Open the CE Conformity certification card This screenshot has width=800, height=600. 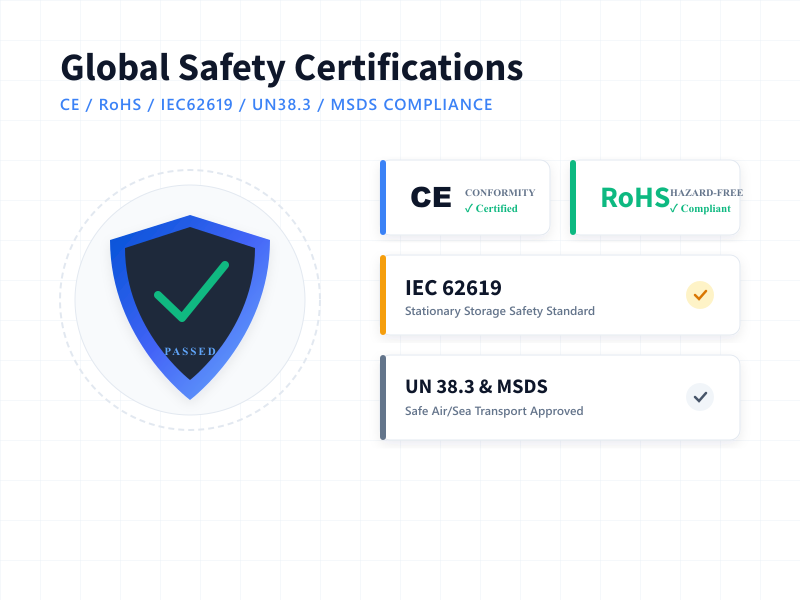[465, 197]
